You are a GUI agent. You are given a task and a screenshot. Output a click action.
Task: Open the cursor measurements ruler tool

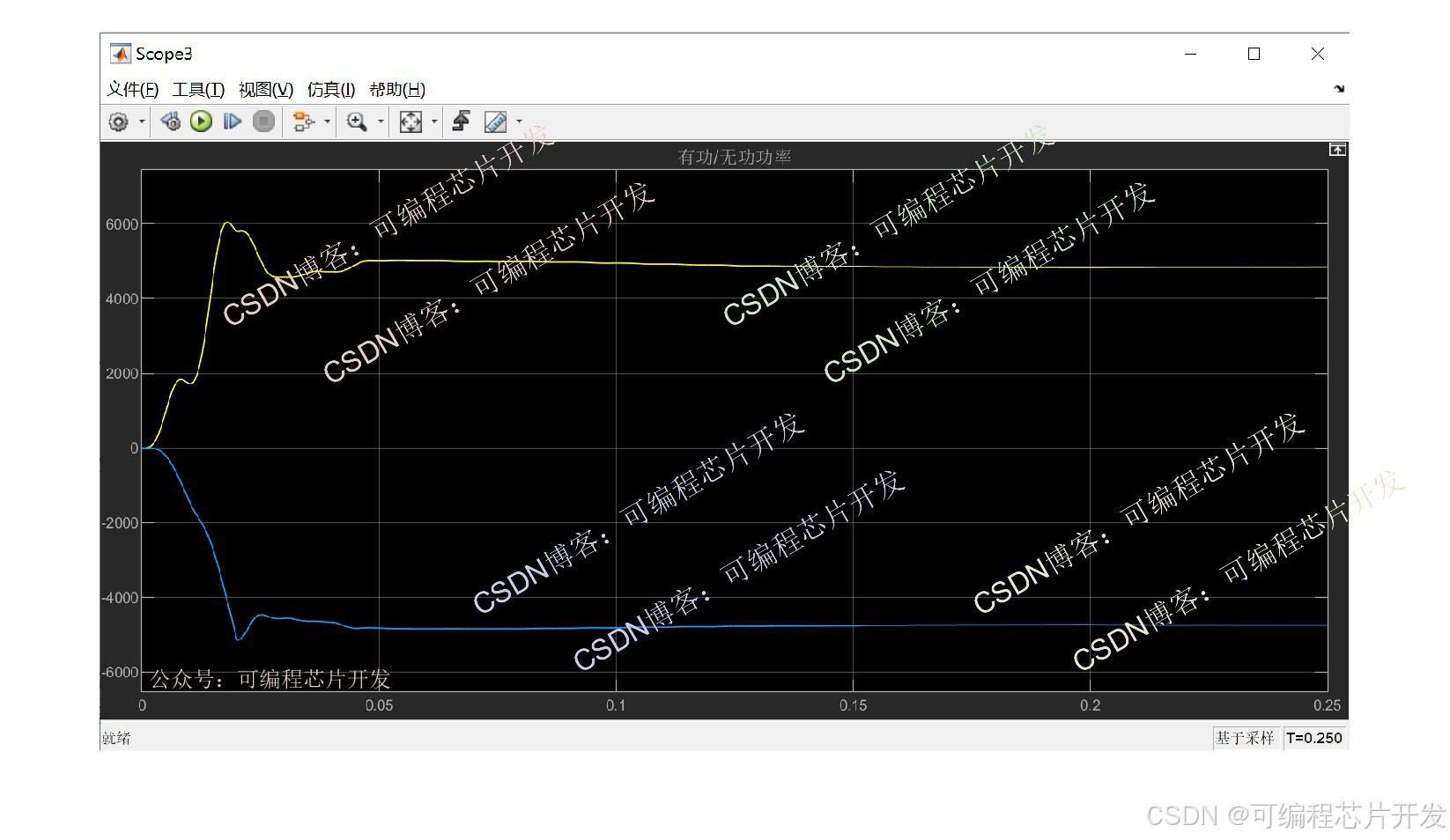[x=495, y=122]
